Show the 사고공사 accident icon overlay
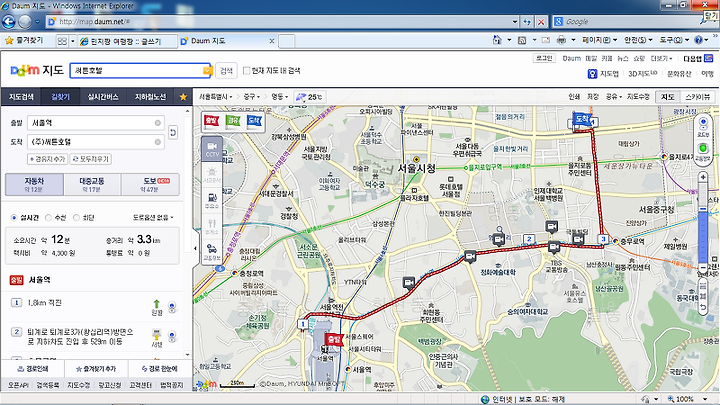Viewport: 720px width, 405px height. (212, 174)
